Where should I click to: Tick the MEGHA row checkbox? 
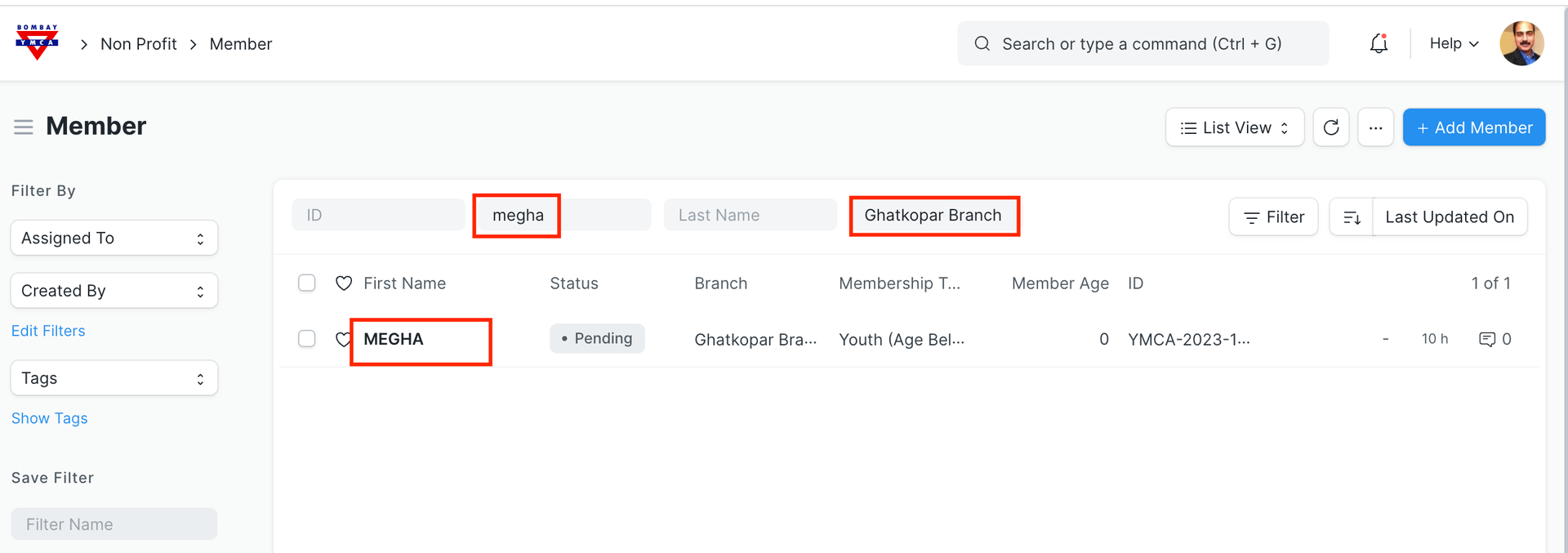point(307,339)
